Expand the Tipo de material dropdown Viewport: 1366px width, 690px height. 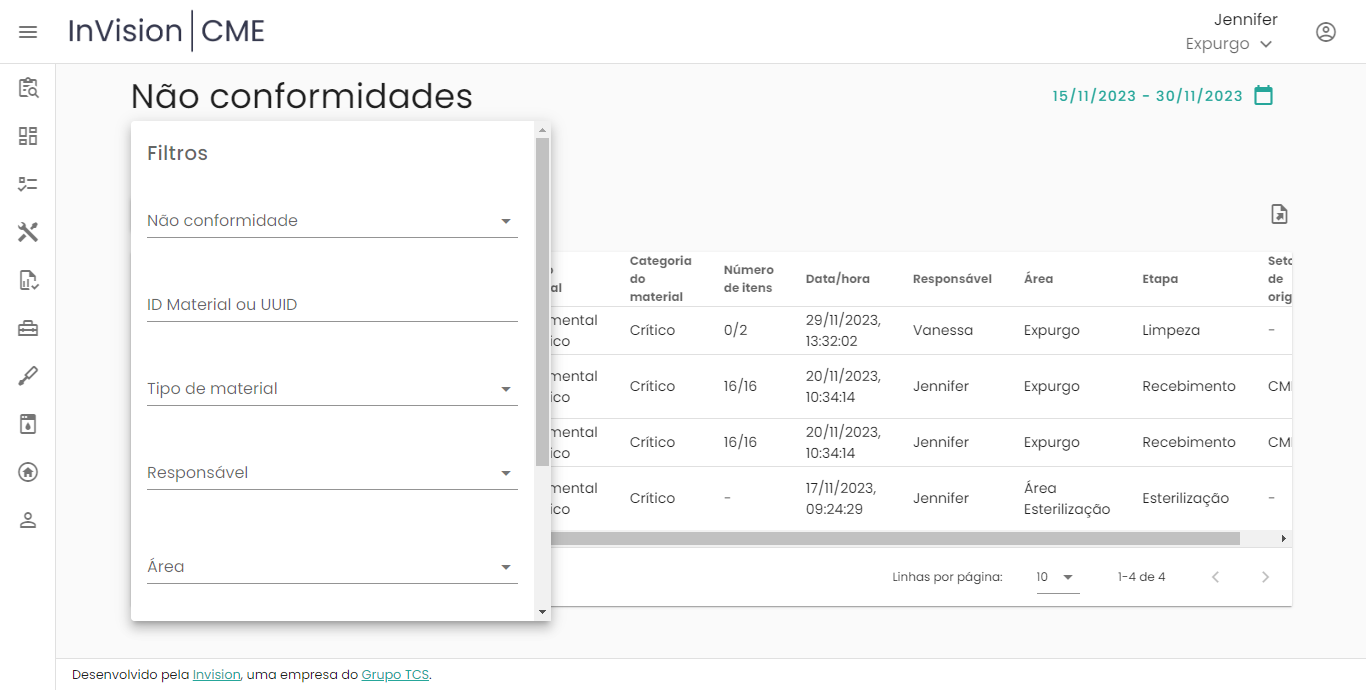pyautogui.click(x=331, y=389)
